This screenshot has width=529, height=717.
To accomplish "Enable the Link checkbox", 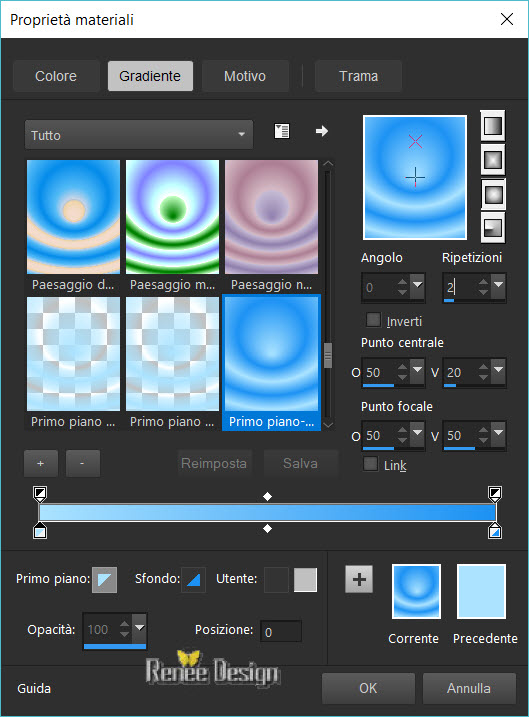I will pyautogui.click(x=370, y=464).
